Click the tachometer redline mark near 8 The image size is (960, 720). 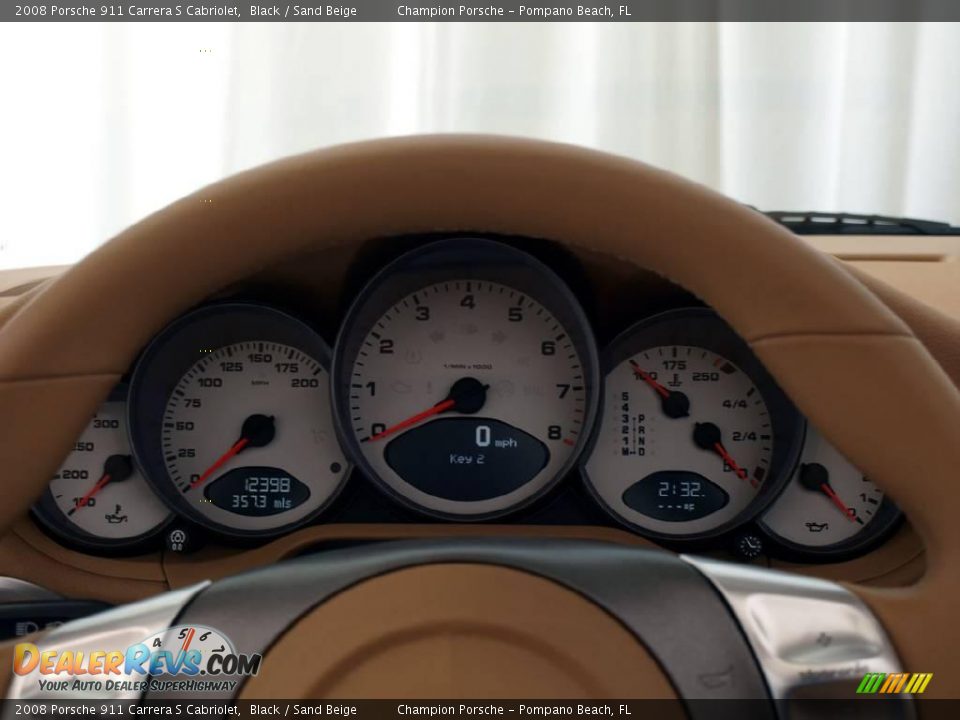pos(569,441)
